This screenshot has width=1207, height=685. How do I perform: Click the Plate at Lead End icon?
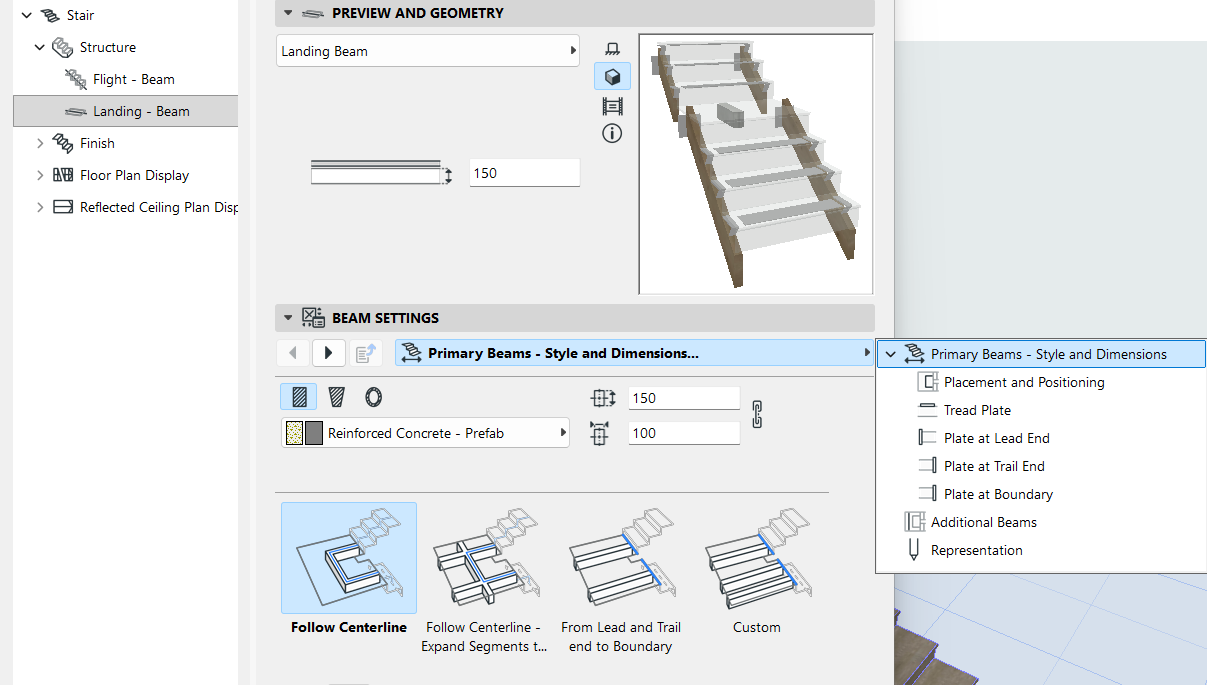click(x=927, y=438)
